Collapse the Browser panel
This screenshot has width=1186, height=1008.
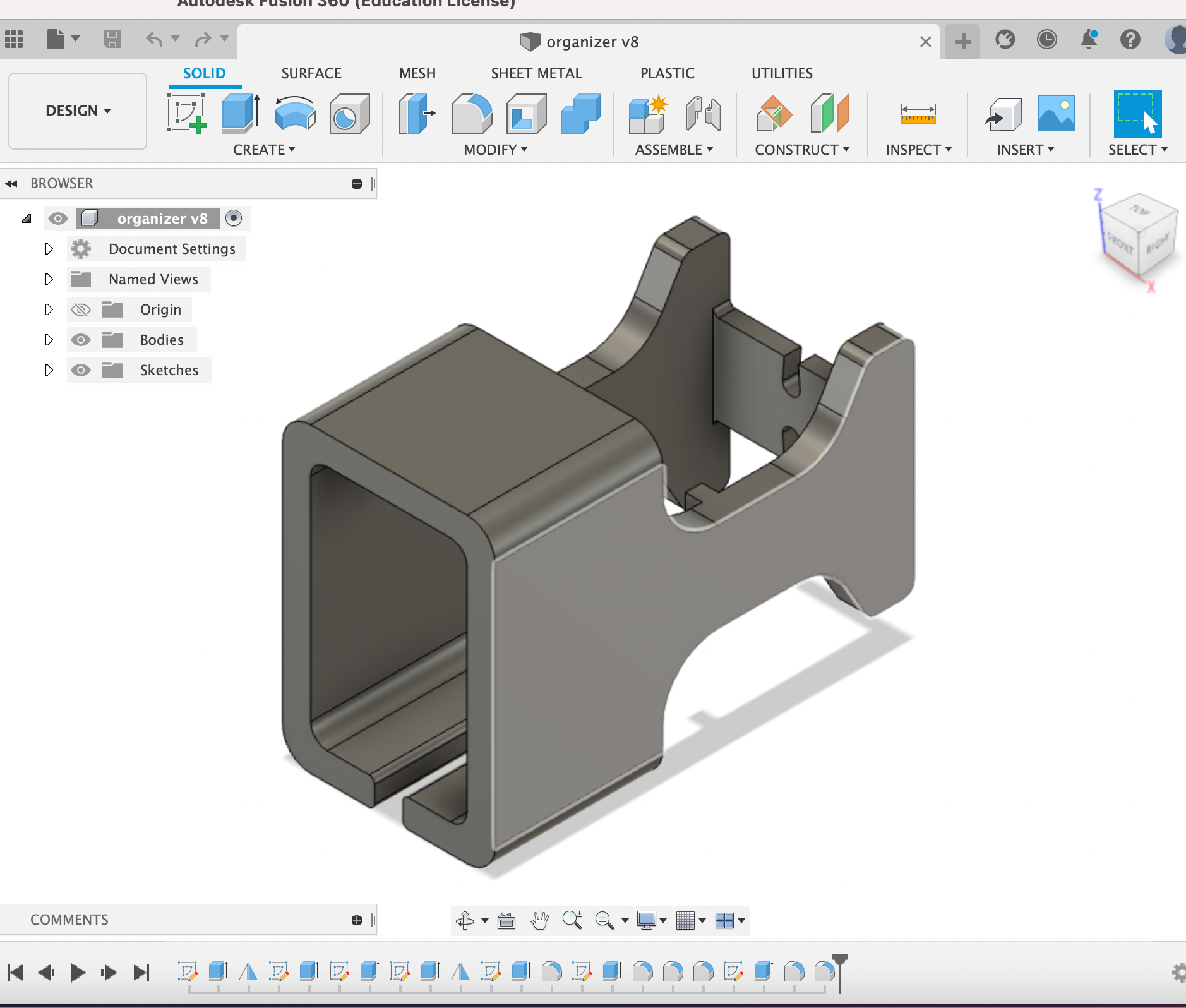pyautogui.click(x=11, y=184)
